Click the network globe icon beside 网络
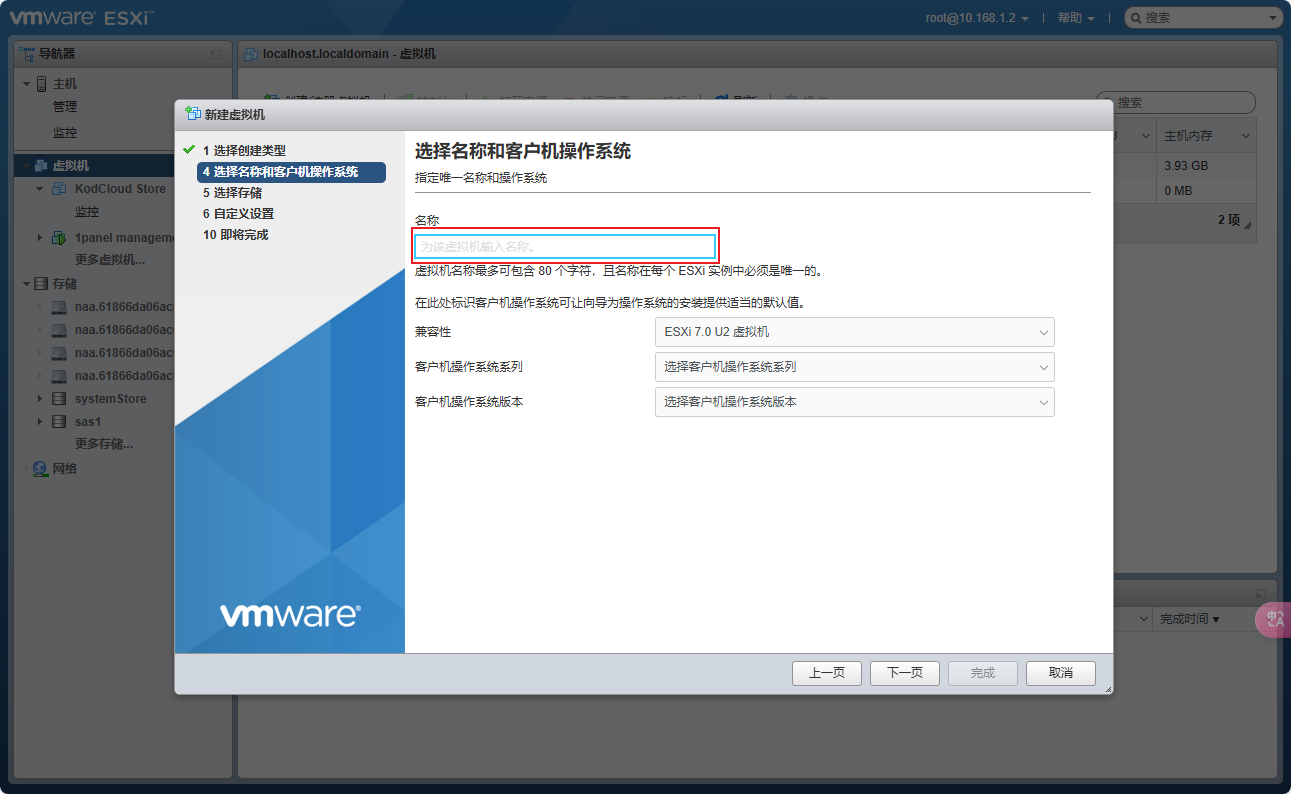1291x794 pixels. pos(40,469)
